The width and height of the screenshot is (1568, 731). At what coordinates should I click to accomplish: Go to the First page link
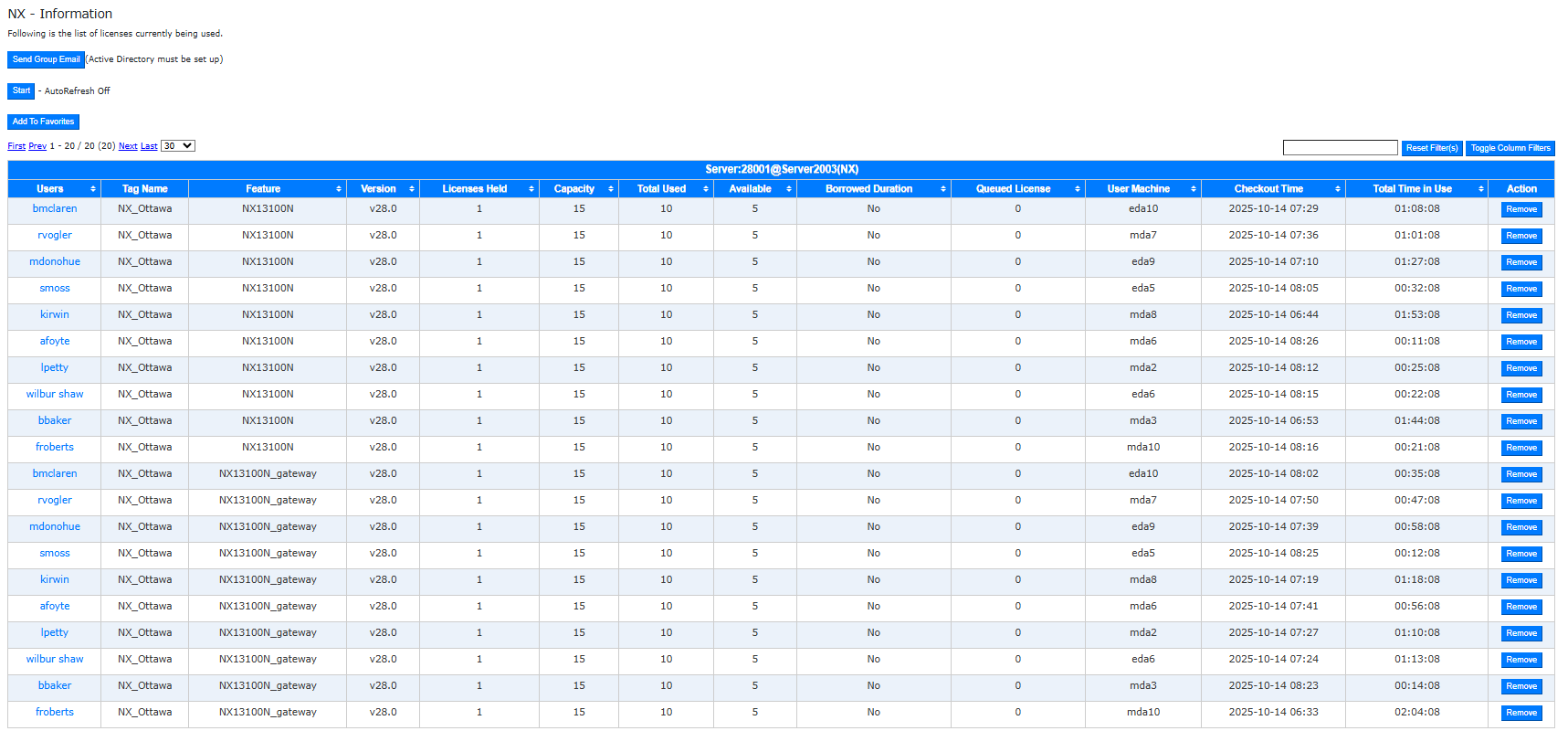16,146
